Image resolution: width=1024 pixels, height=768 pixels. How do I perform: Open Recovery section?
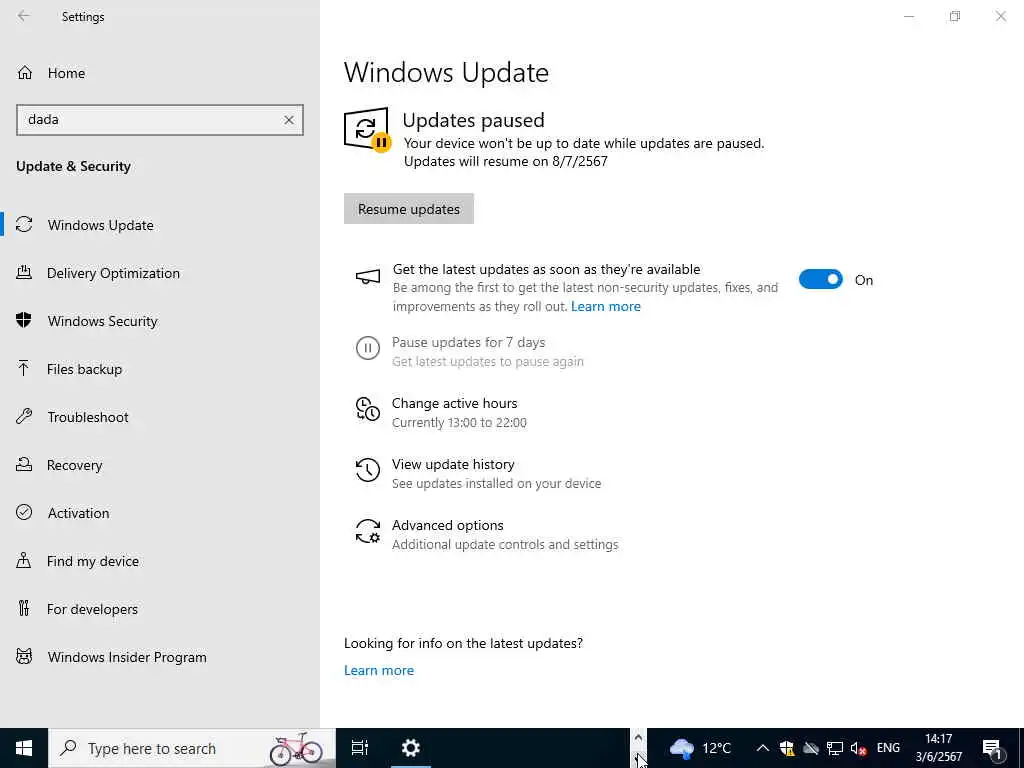(x=74, y=466)
